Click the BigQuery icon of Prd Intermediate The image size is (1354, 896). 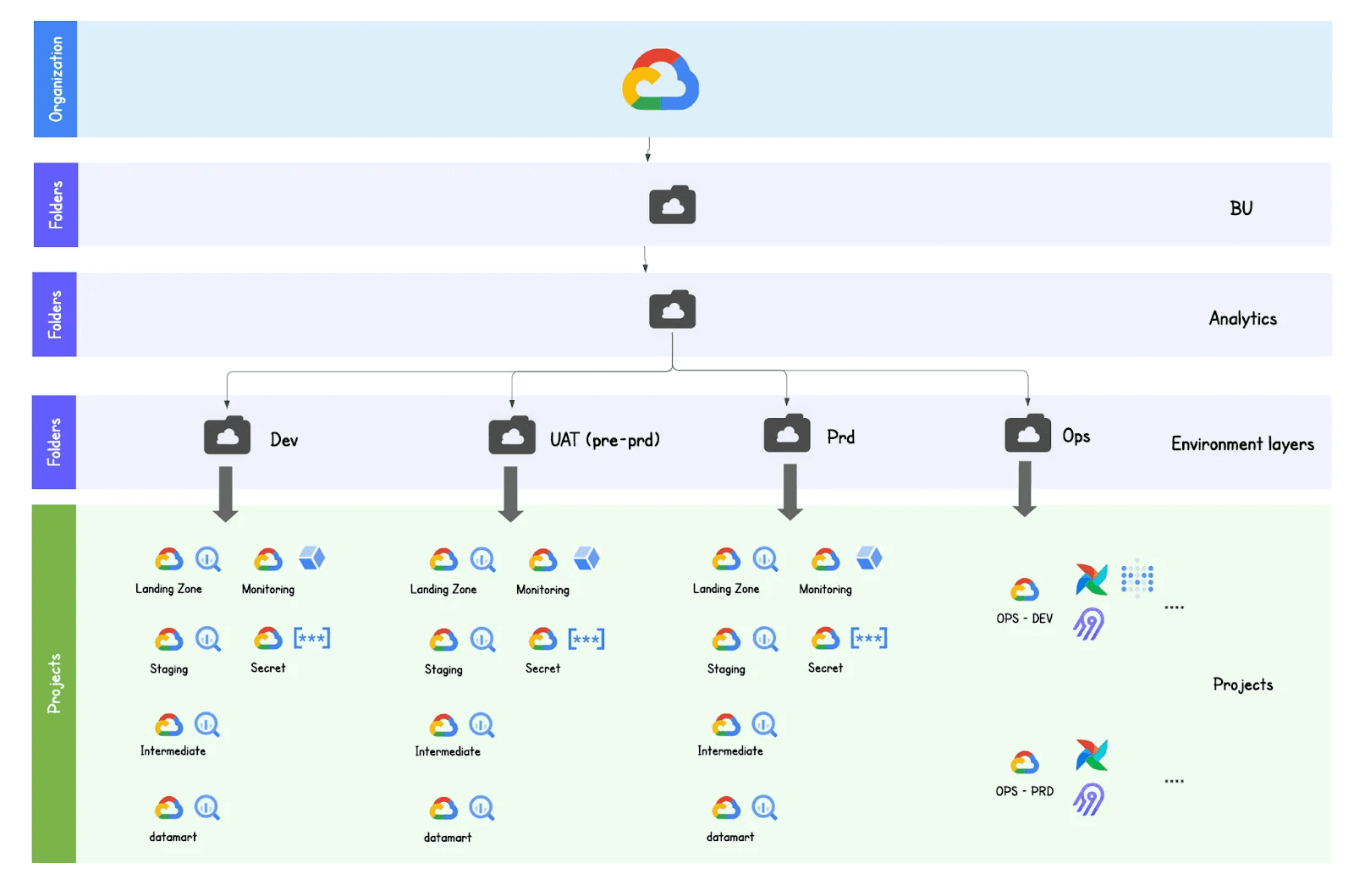pos(765,725)
